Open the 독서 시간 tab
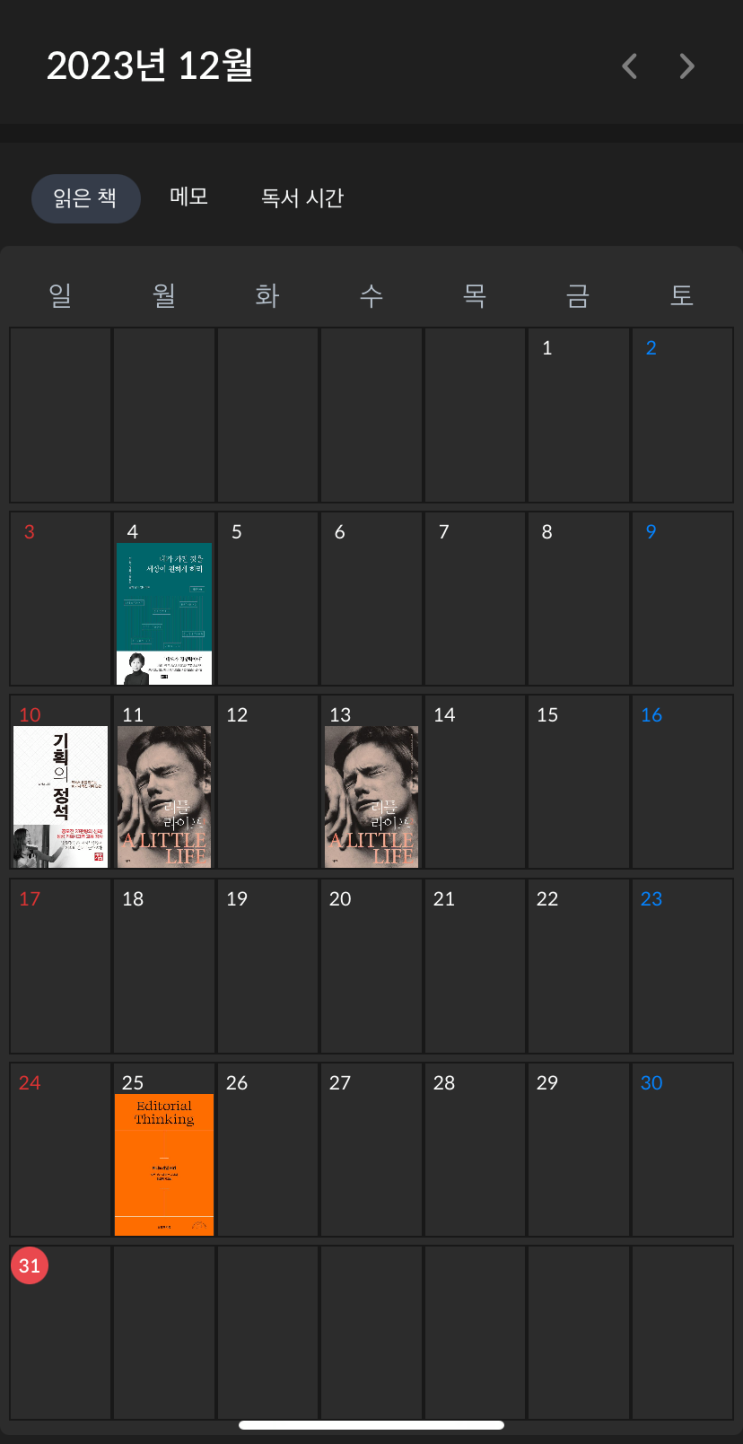This screenshot has height=1444, width=743. tap(303, 198)
